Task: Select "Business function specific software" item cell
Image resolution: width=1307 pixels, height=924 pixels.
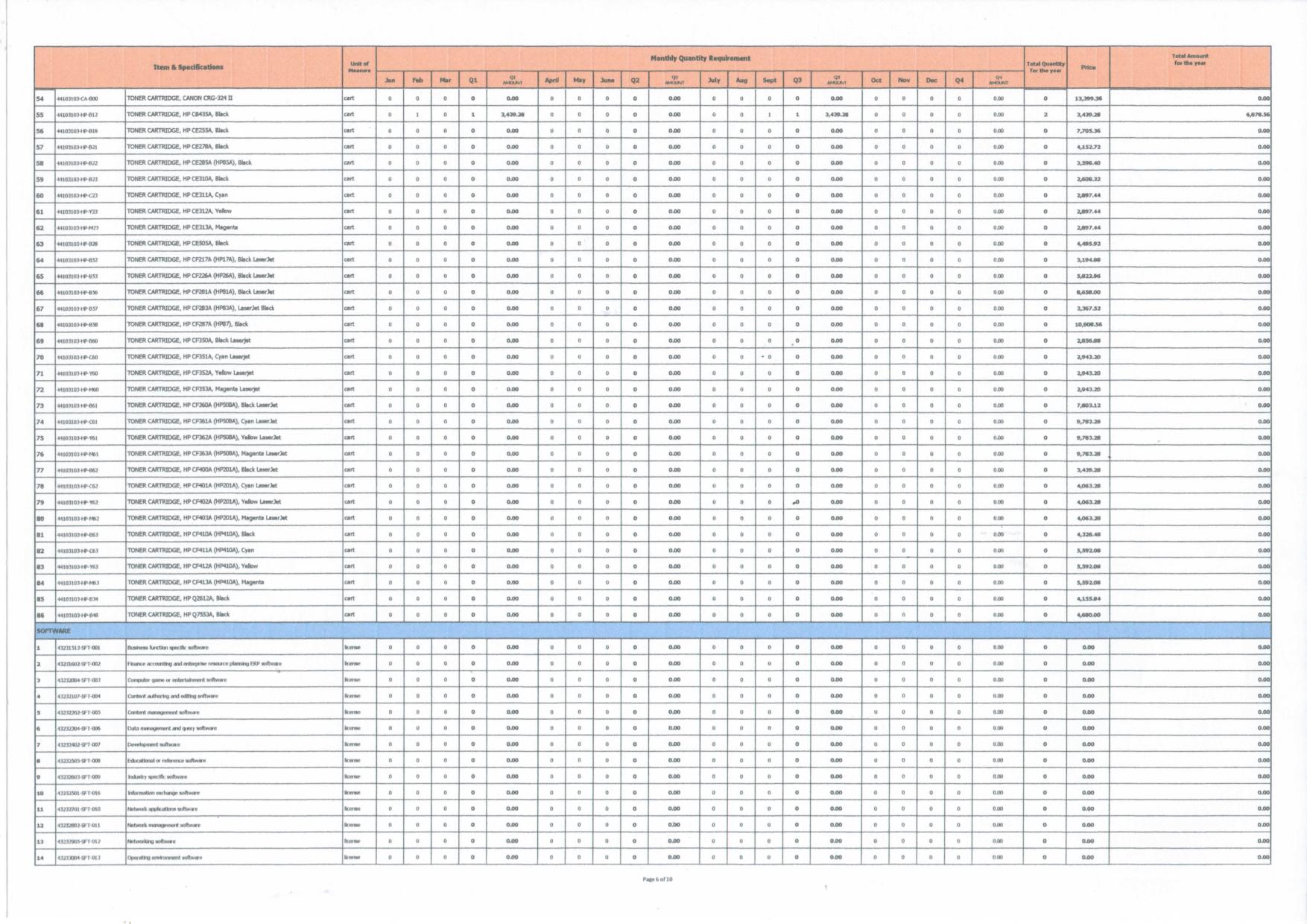Action: (233, 648)
